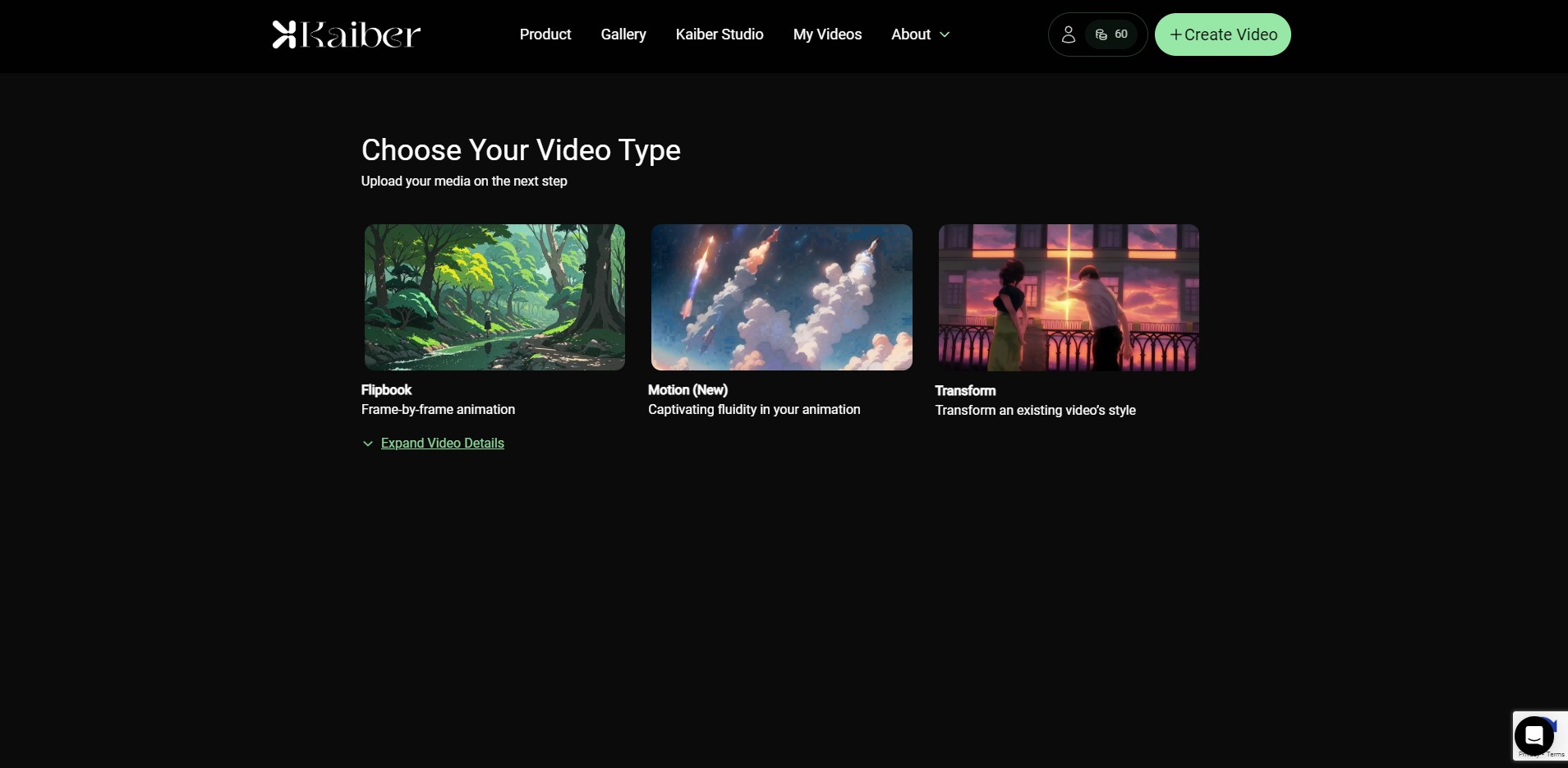The width and height of the screenshot is (1568, 768).
Task: Click the plus icon in Create Video
Action: tap(1175, 34)
